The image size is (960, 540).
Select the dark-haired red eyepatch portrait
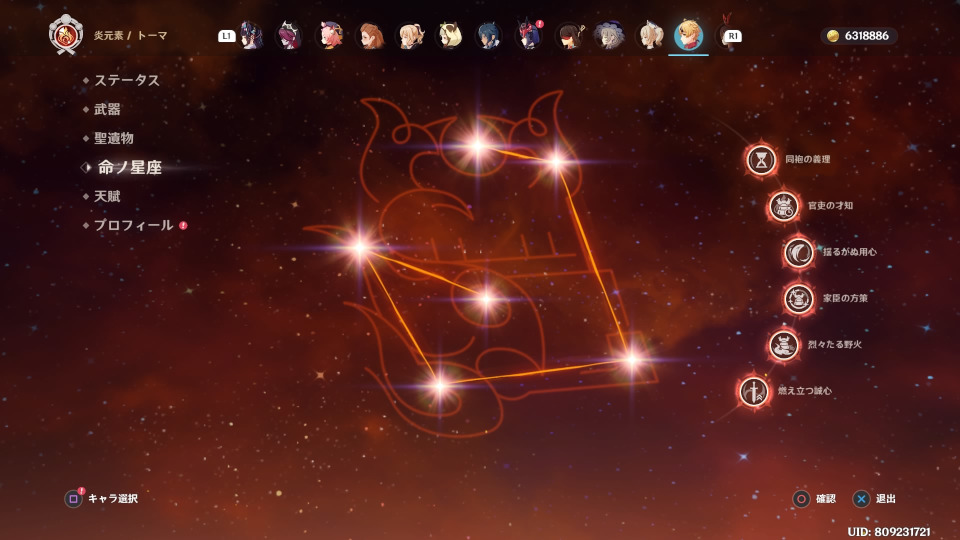click(x=569, y=36)
